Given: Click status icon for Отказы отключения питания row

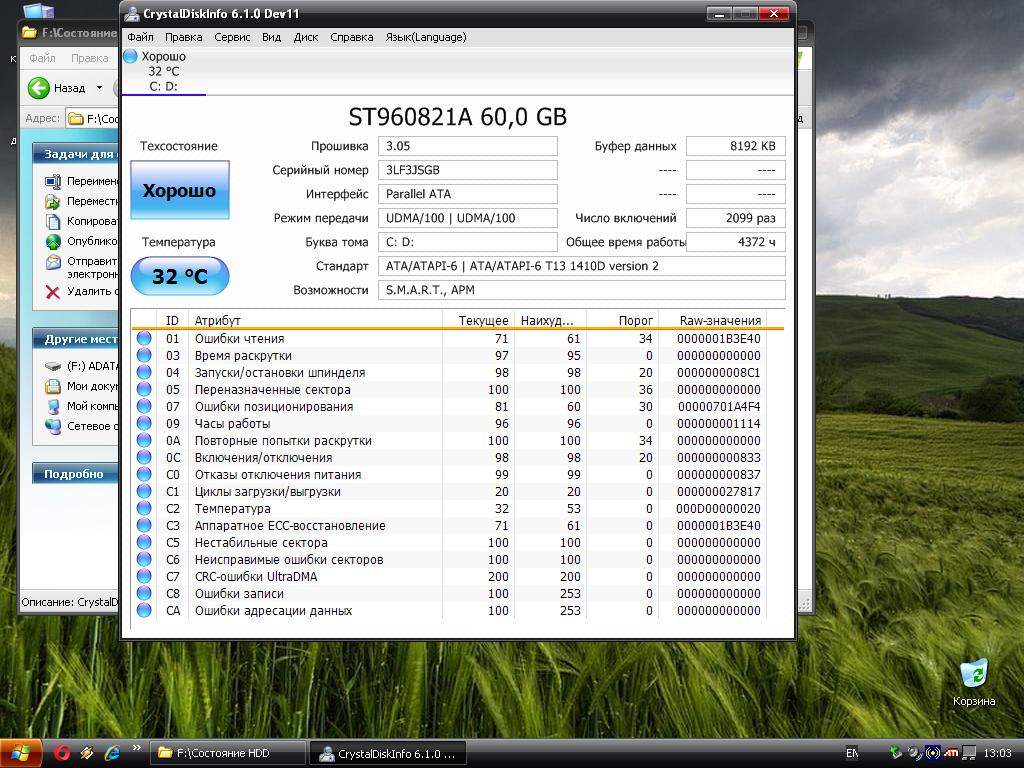Looking at the screenshot, I should click(x=144, y=474).
